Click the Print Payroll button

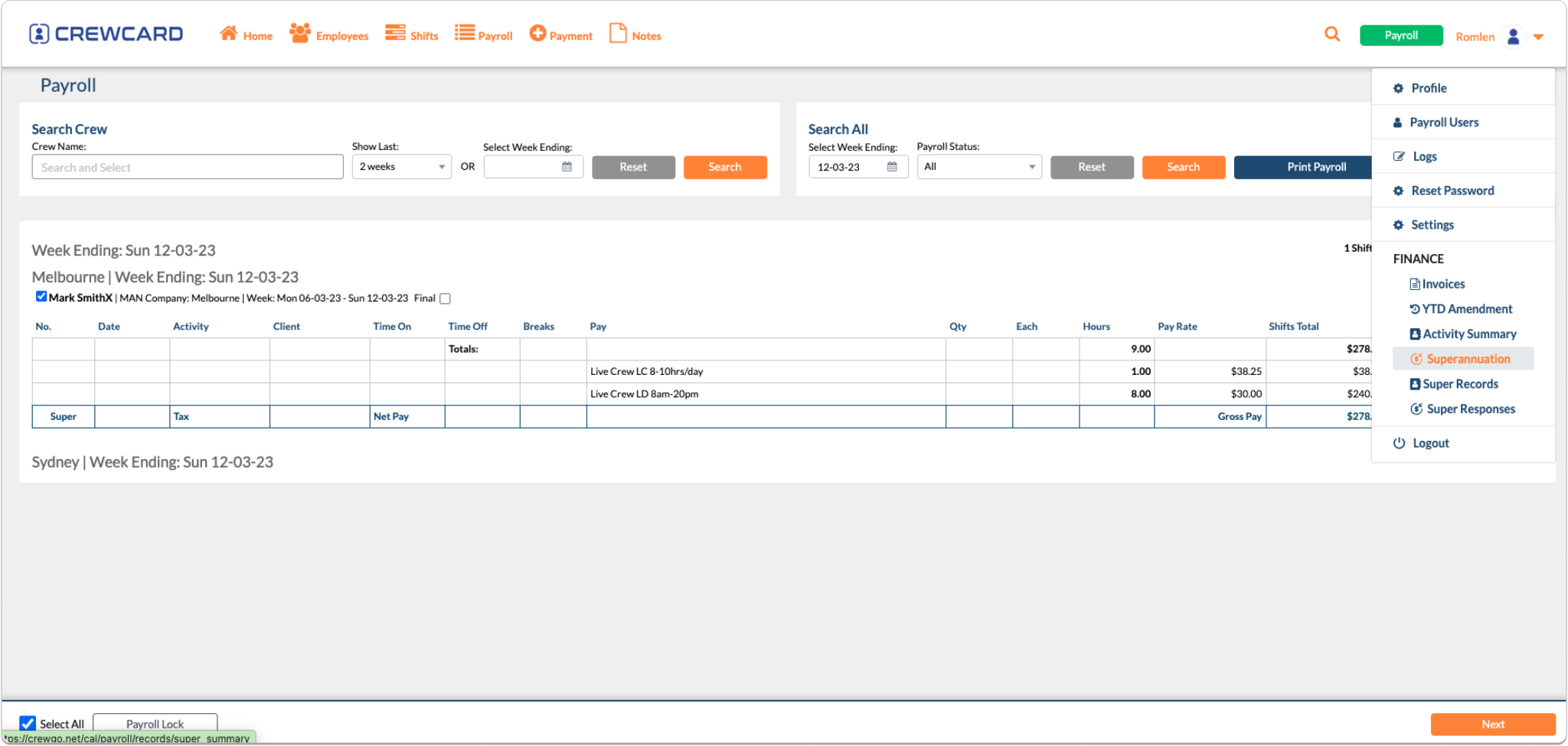click(1316, 167)
